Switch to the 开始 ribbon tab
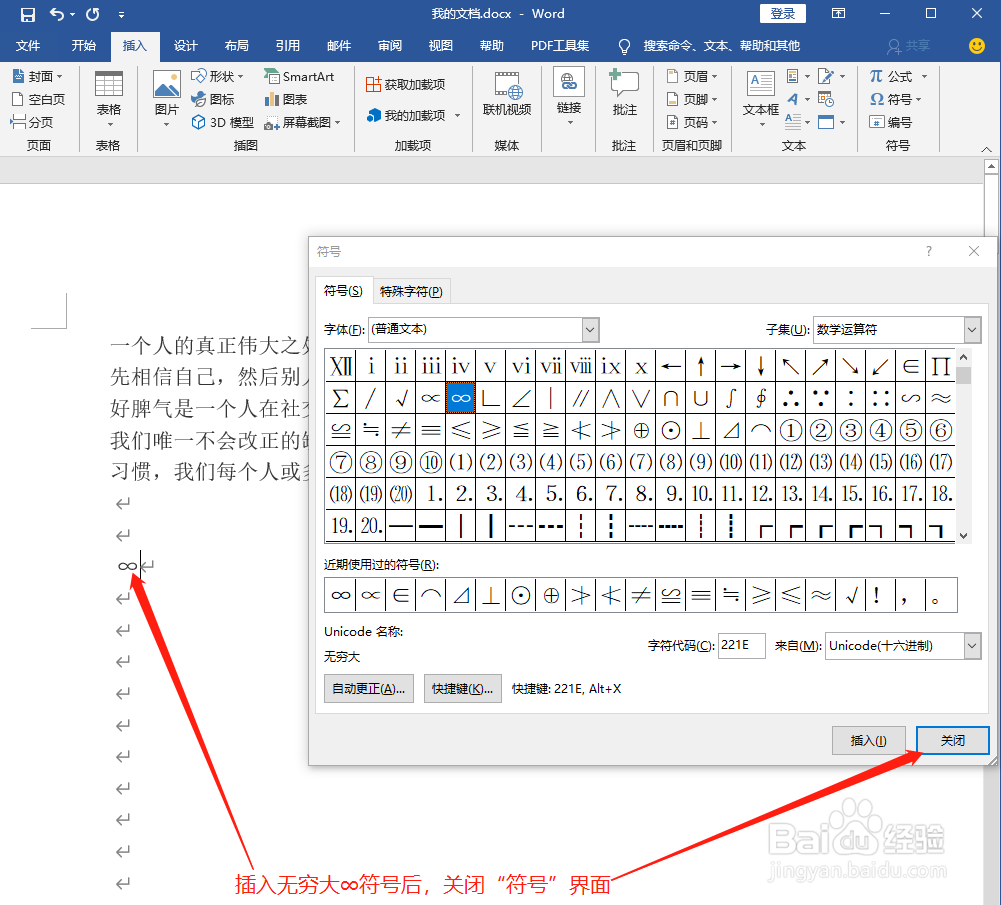This screenshot has width=1001, height=905. coord(84,46)
